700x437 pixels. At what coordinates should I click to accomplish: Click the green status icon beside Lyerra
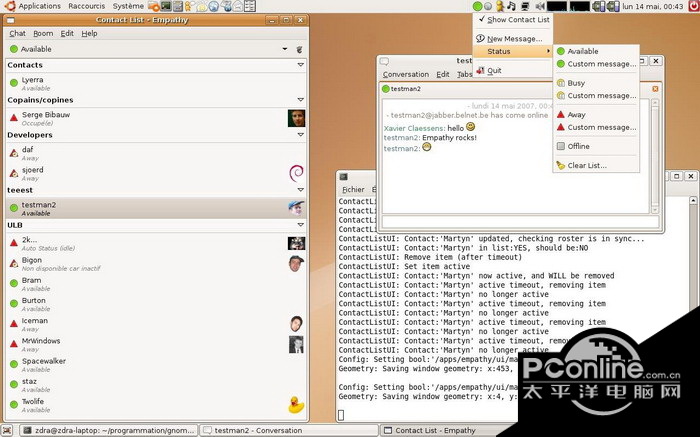pos(14,83)
